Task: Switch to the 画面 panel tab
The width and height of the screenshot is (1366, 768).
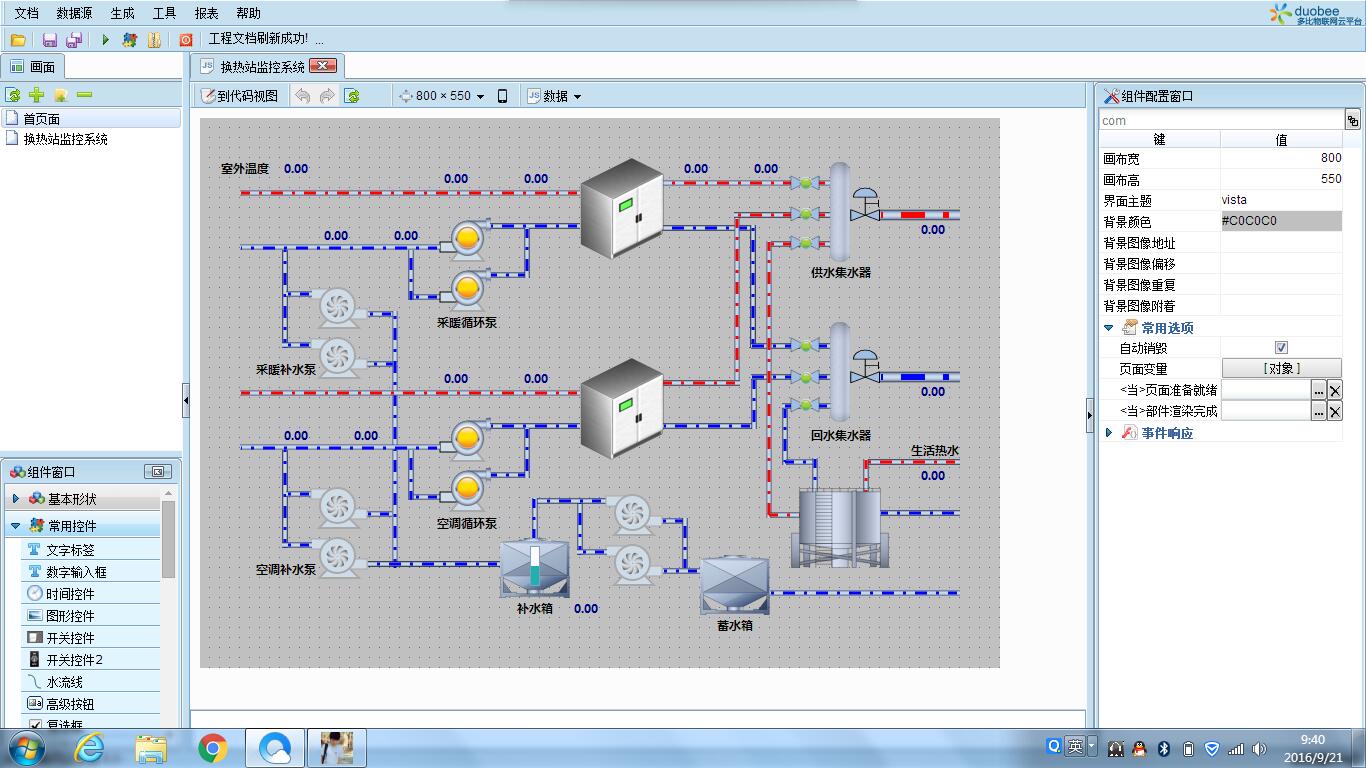Action: pos(33,67)
